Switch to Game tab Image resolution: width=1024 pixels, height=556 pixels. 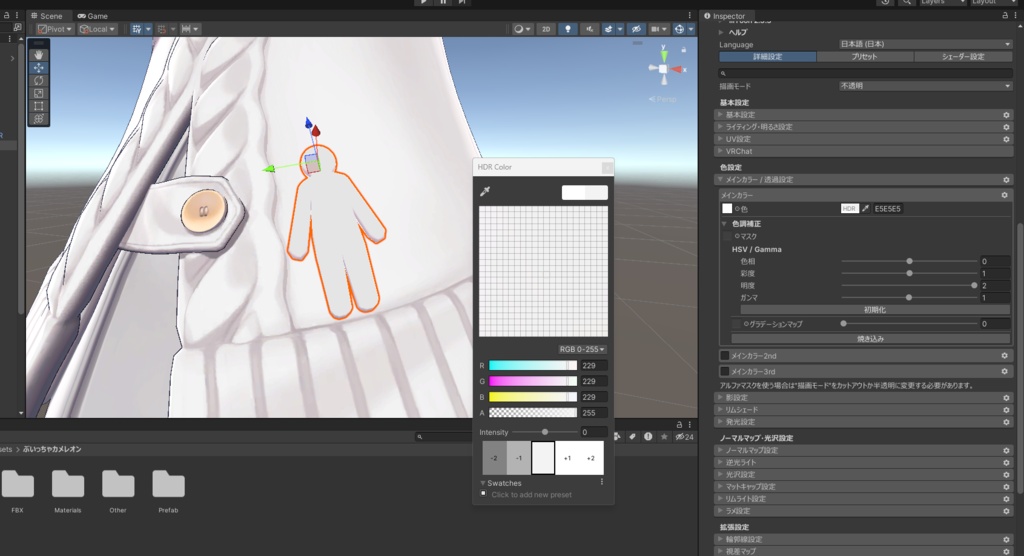93,16
